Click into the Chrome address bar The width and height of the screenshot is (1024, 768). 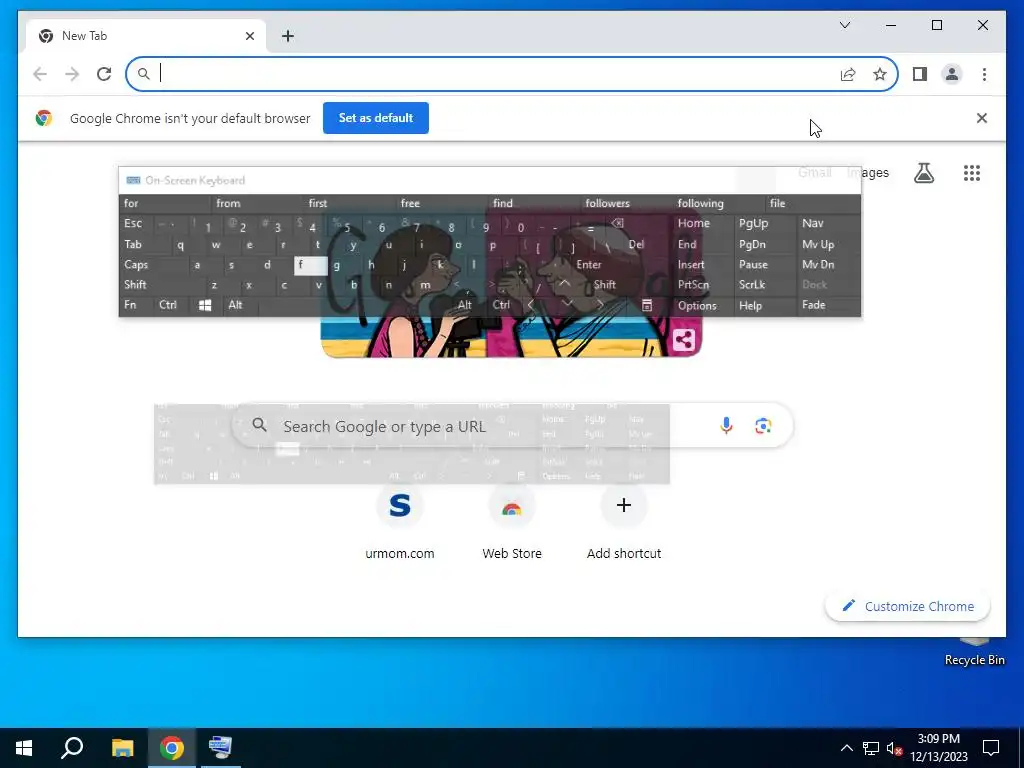(496, 74)
